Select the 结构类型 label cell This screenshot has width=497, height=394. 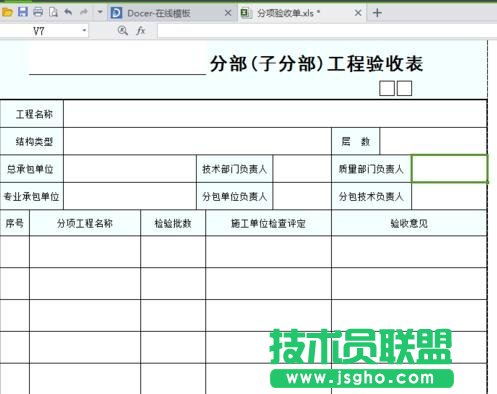[x=32, y=141]
